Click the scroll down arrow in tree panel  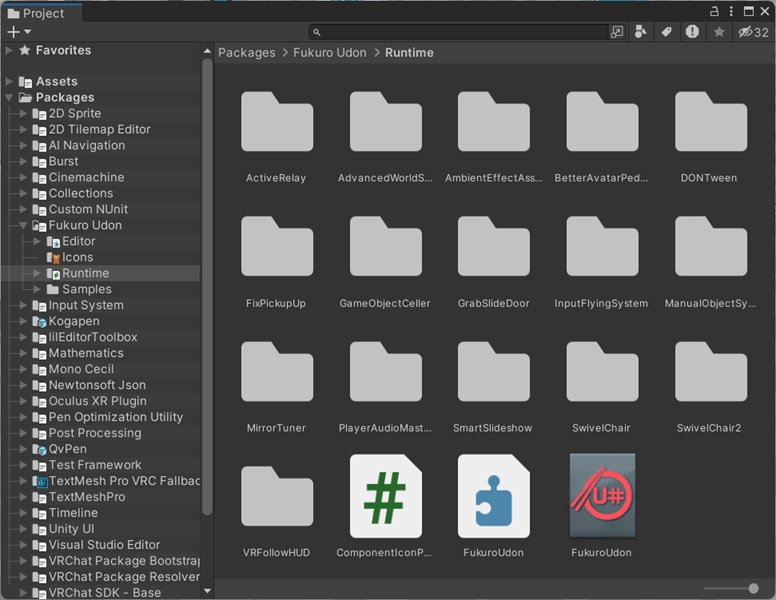point(207,591)
